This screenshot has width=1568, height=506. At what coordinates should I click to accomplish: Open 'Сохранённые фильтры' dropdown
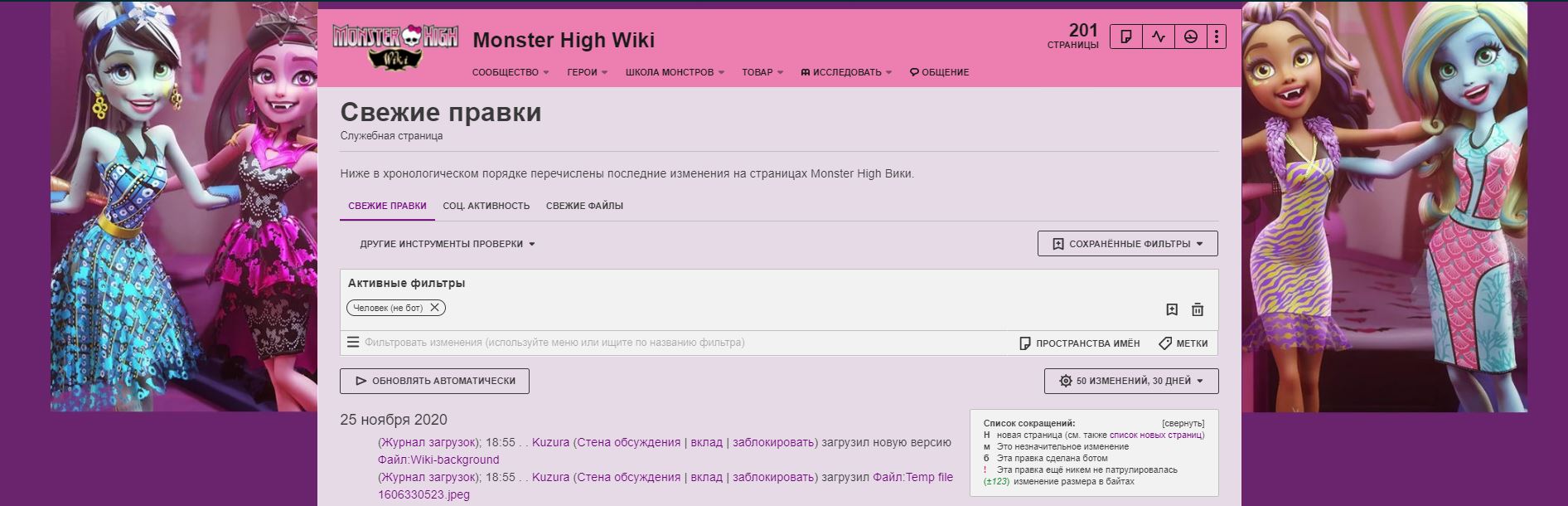tap(1127, 244)
